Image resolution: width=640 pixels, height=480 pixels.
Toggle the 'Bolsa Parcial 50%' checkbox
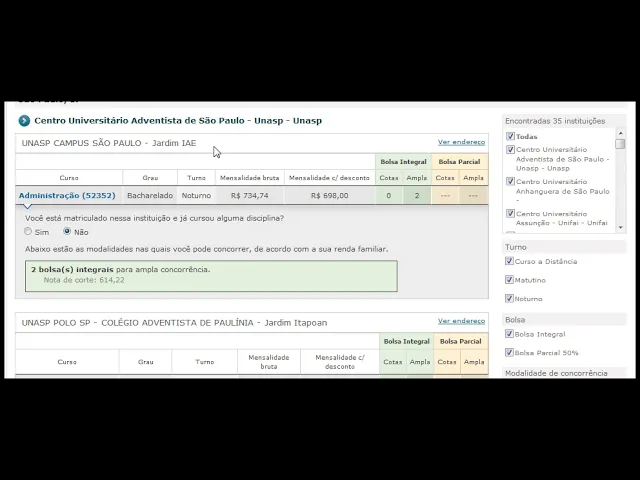[x=509, y=352]
